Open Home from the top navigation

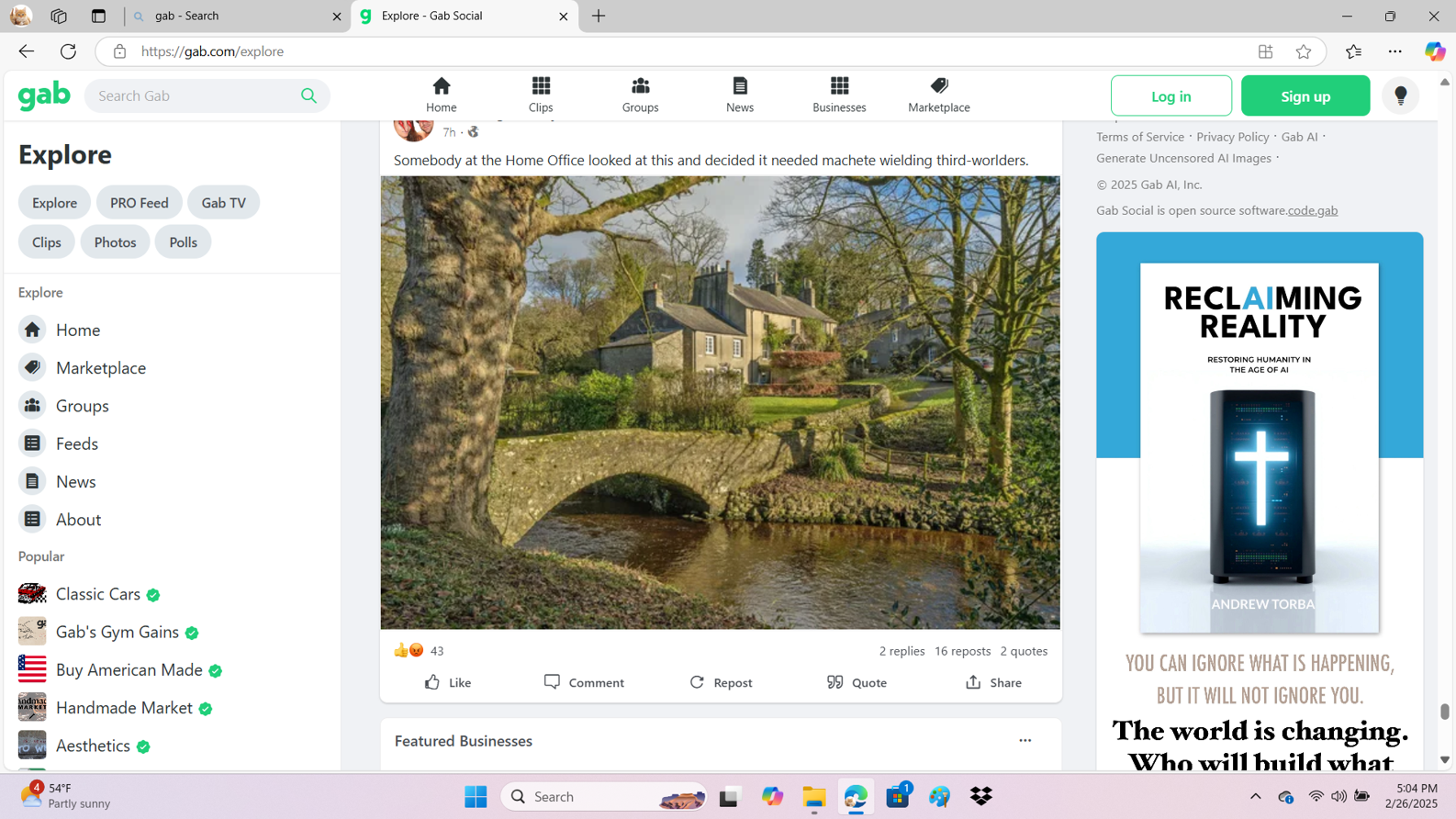tap(442, 95)
